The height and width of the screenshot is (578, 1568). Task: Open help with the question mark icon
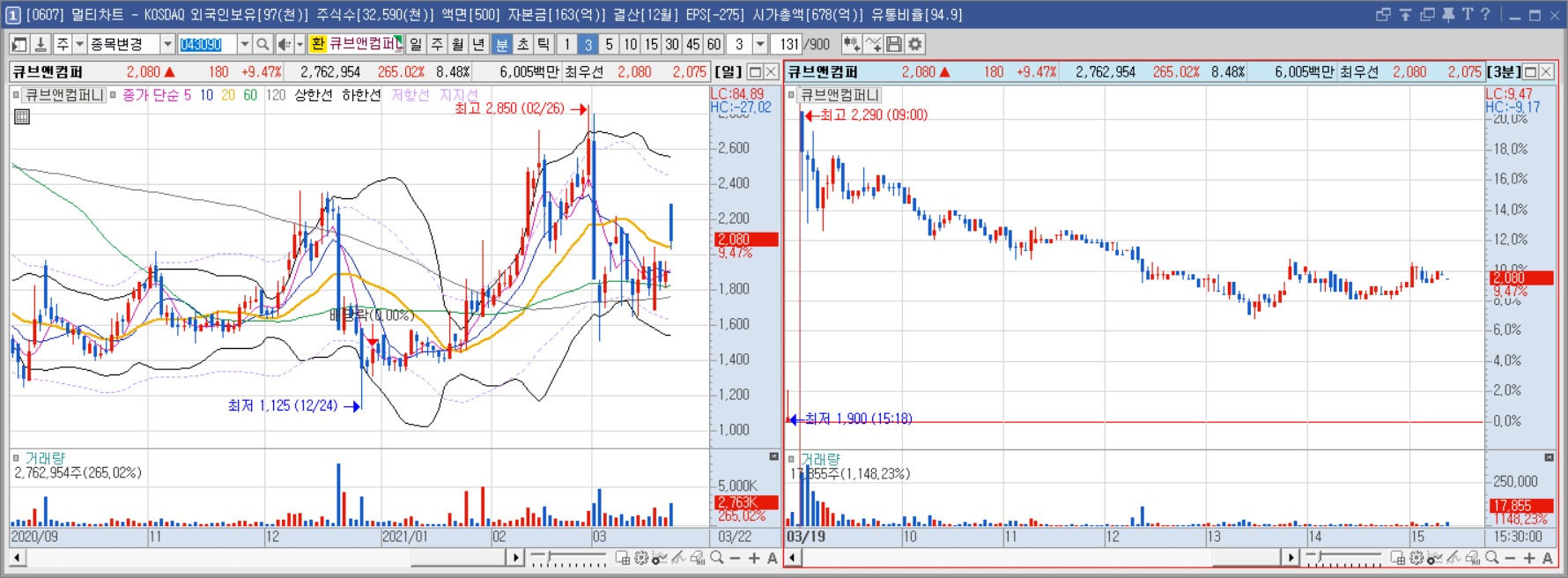click(x=1485, y=15)
